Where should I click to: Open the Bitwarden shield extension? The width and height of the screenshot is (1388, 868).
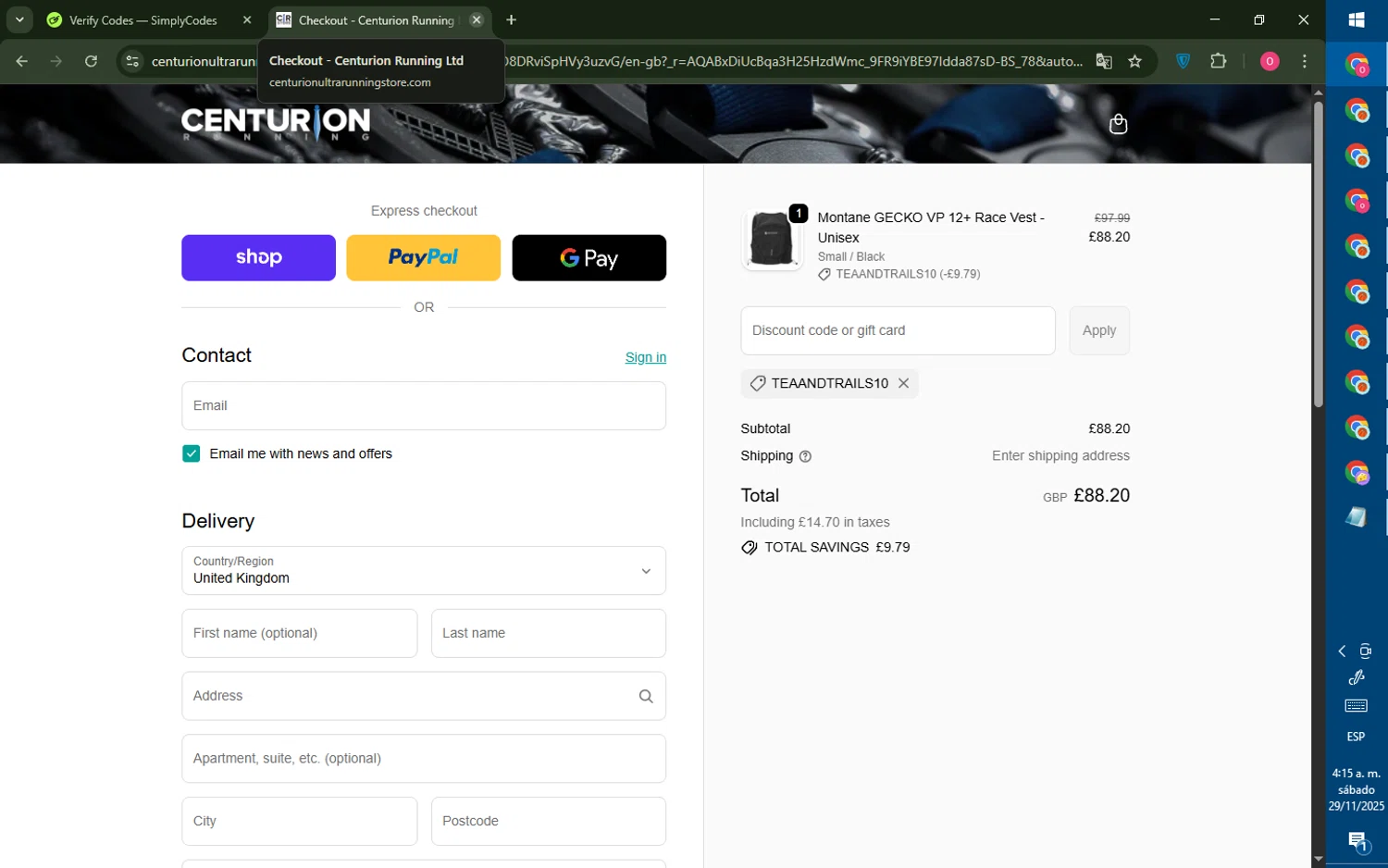(1183, 61)
